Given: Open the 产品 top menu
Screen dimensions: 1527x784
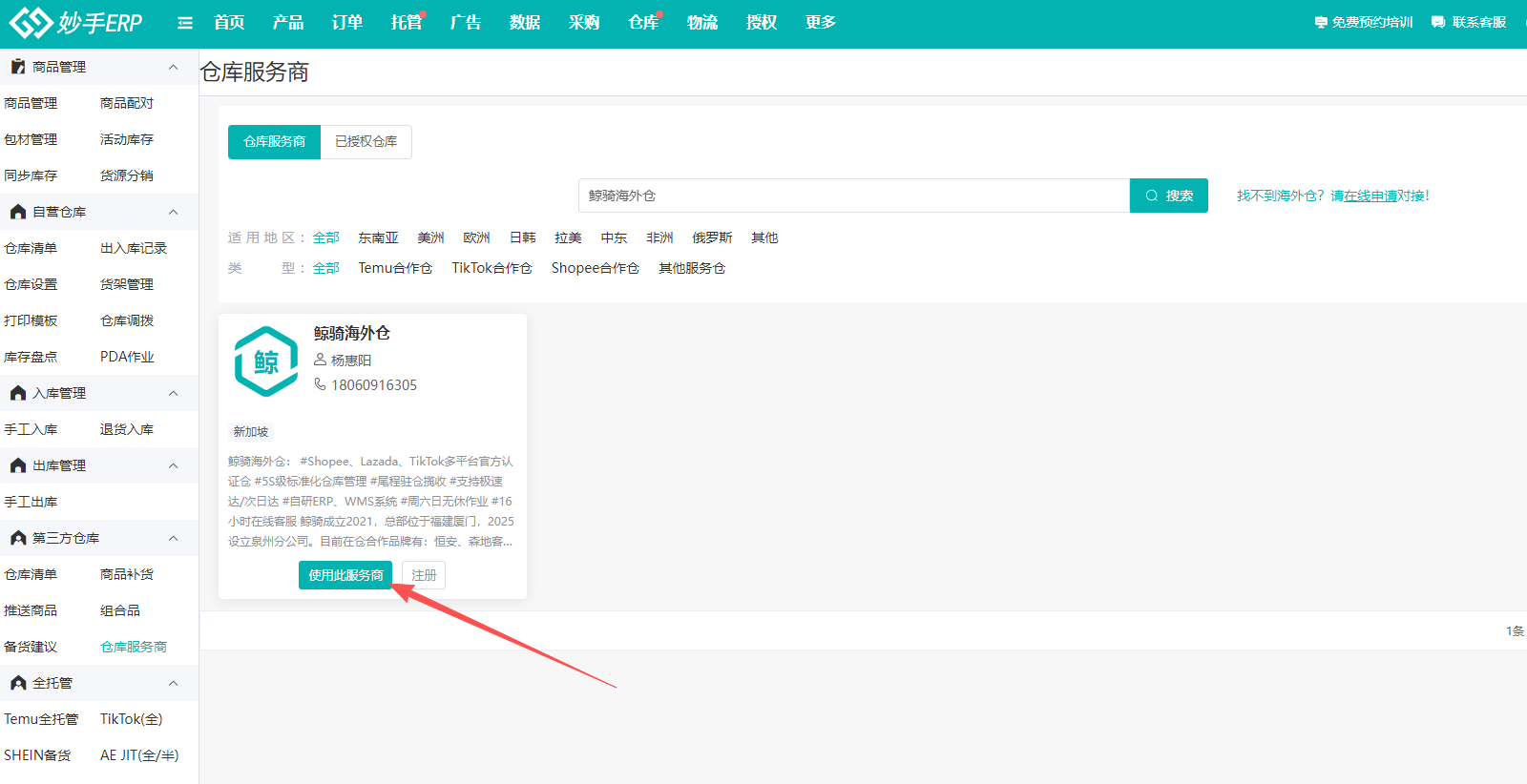Looking at the screenshot, I should coord(288,23).
